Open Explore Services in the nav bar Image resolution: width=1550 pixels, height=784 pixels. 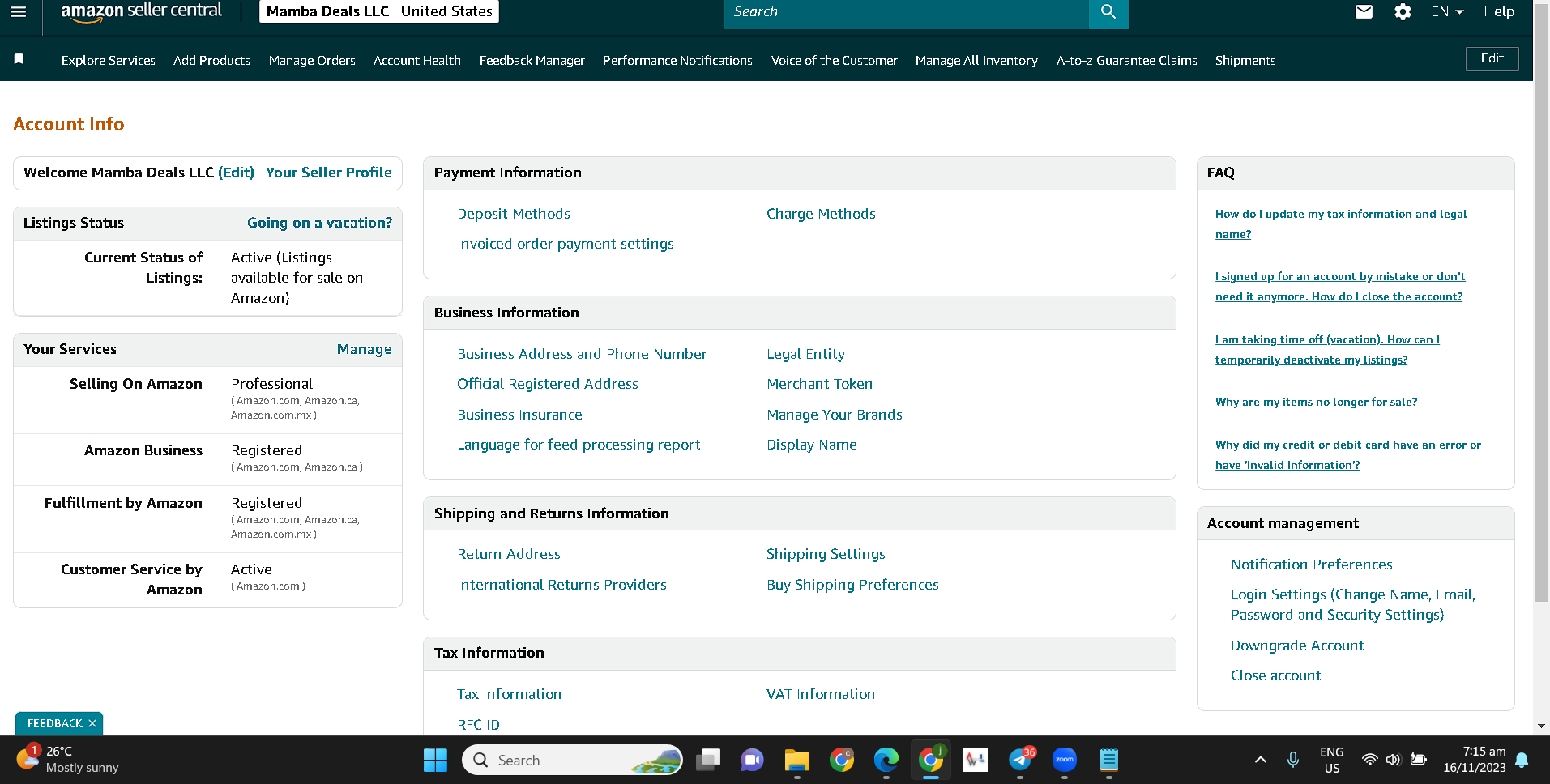(x=109, y=60)
